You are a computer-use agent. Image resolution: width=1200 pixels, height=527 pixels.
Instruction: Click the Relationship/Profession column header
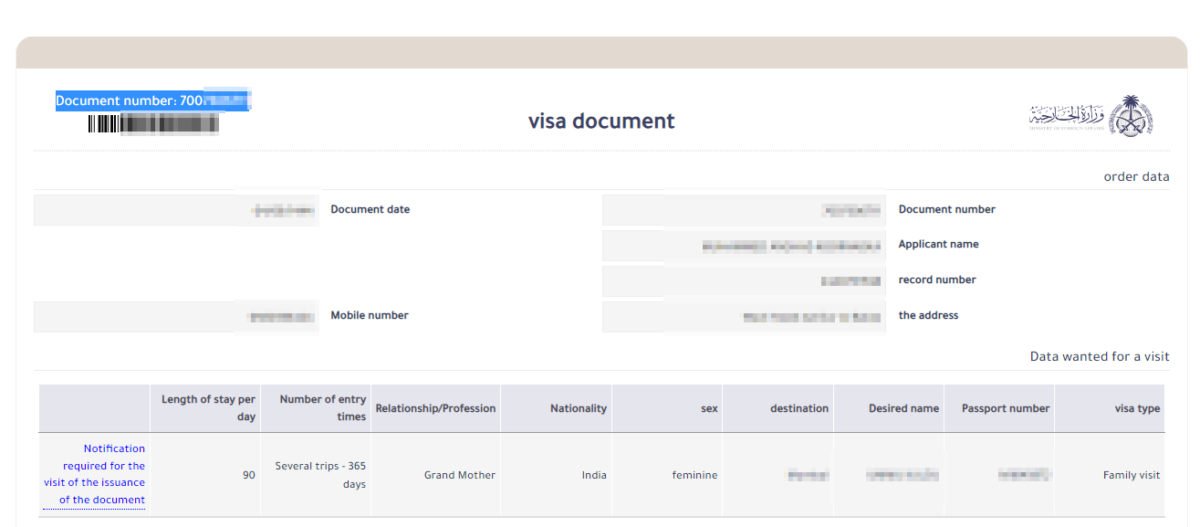[435, 408]
